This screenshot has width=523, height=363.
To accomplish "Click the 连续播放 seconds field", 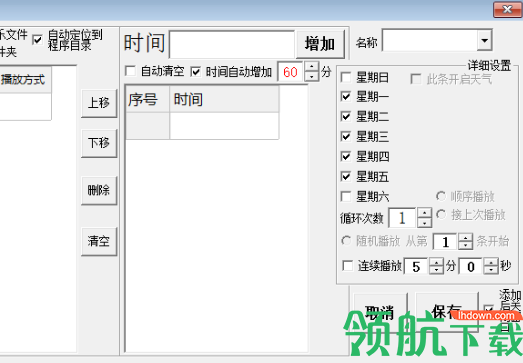I will [471, 266].
